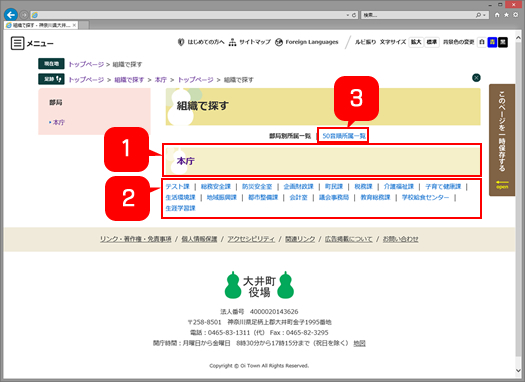525x382 pixels.
Task: Select the 組織で探す browser tab
Action: coord(41,25)
